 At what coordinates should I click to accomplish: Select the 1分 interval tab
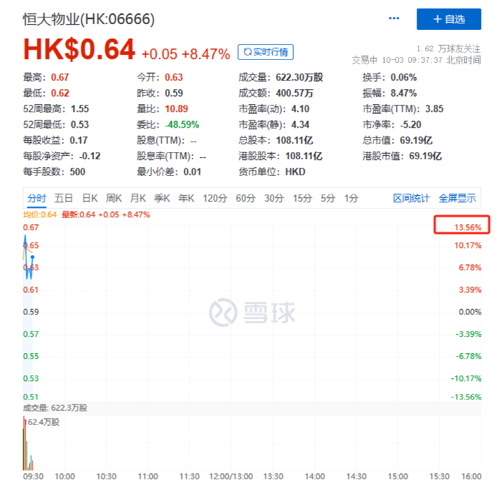coord(351,198)
